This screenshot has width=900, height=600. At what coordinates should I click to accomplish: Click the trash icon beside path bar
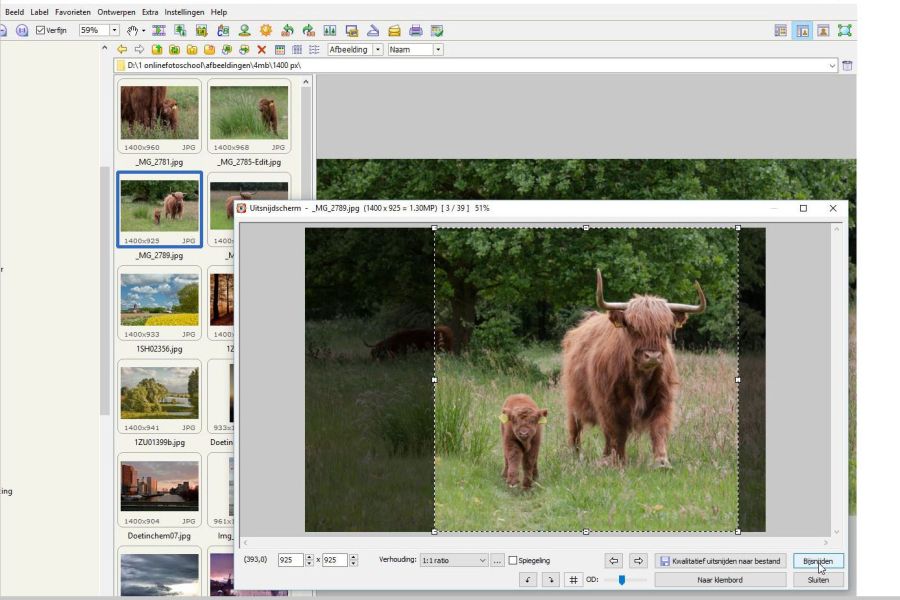click(x=847, y=66)
